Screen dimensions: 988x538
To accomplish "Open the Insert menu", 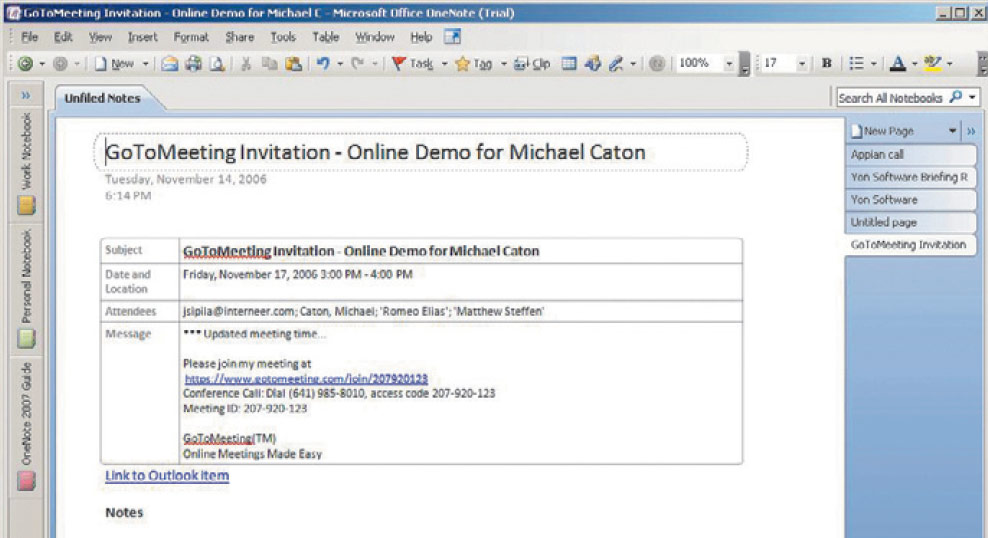I will click(142, 37).
